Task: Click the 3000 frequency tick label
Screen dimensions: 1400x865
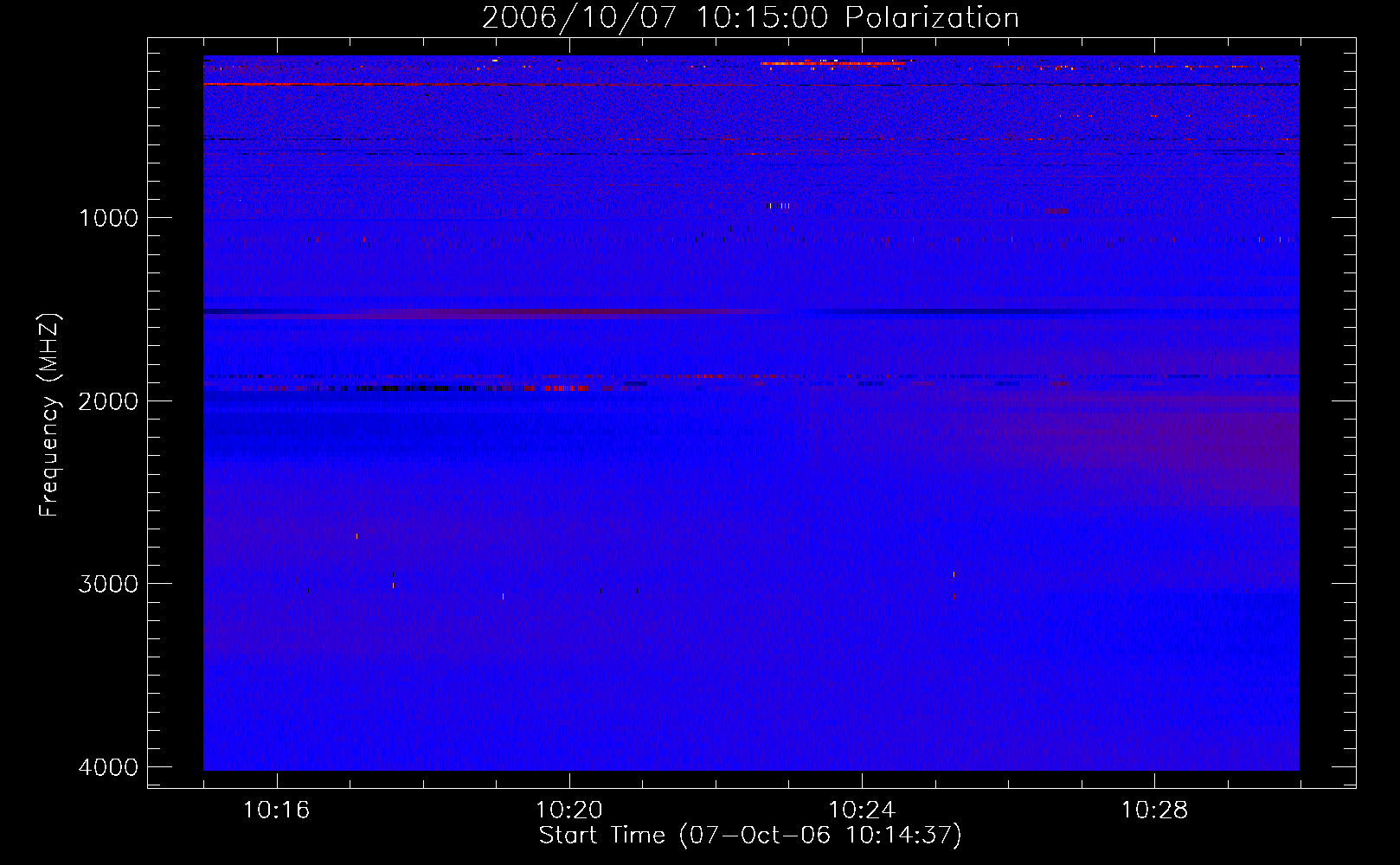Action: click(108, 583)
